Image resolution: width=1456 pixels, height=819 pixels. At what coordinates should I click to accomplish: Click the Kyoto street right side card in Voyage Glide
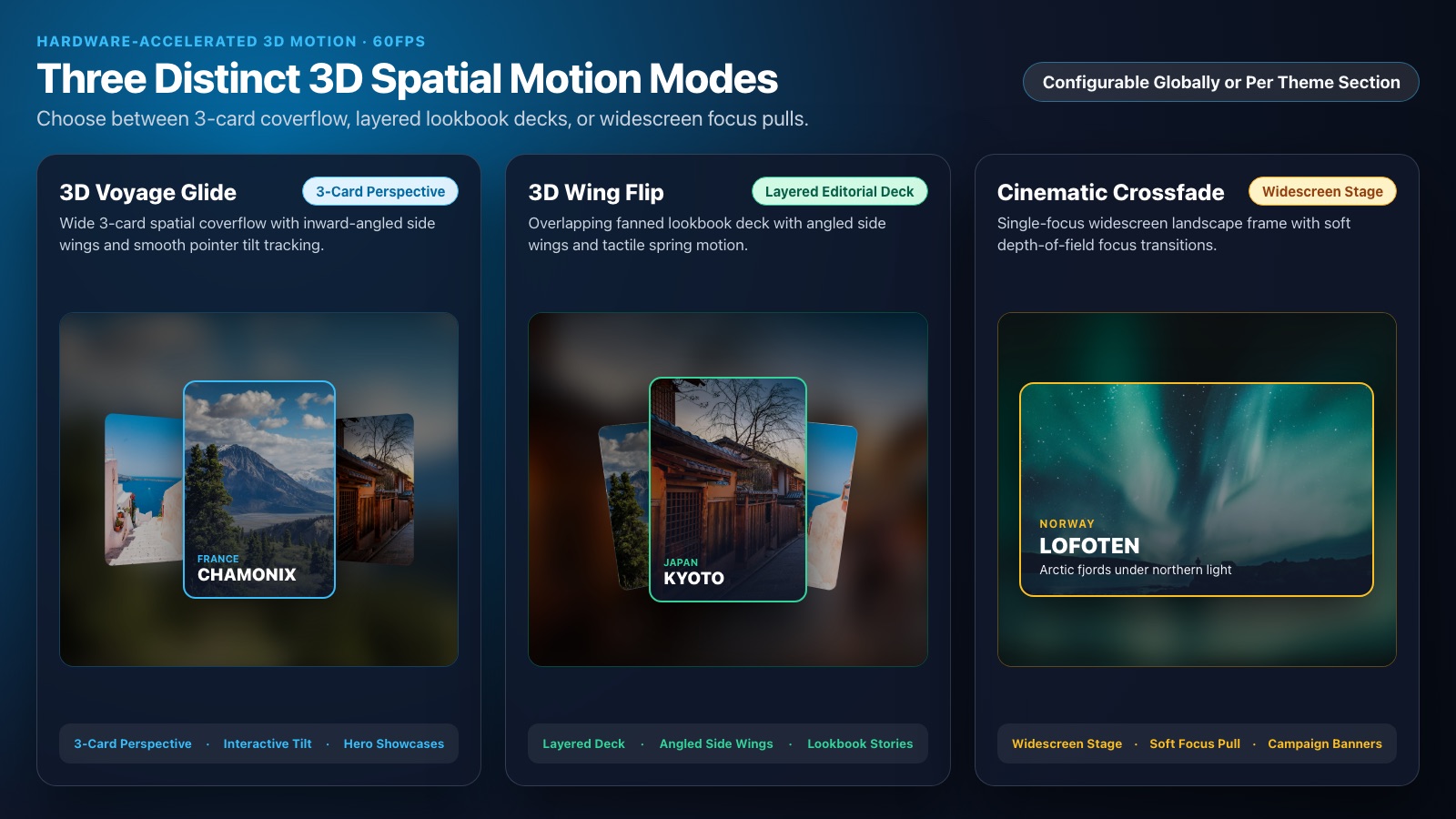[x=376, y=490]
